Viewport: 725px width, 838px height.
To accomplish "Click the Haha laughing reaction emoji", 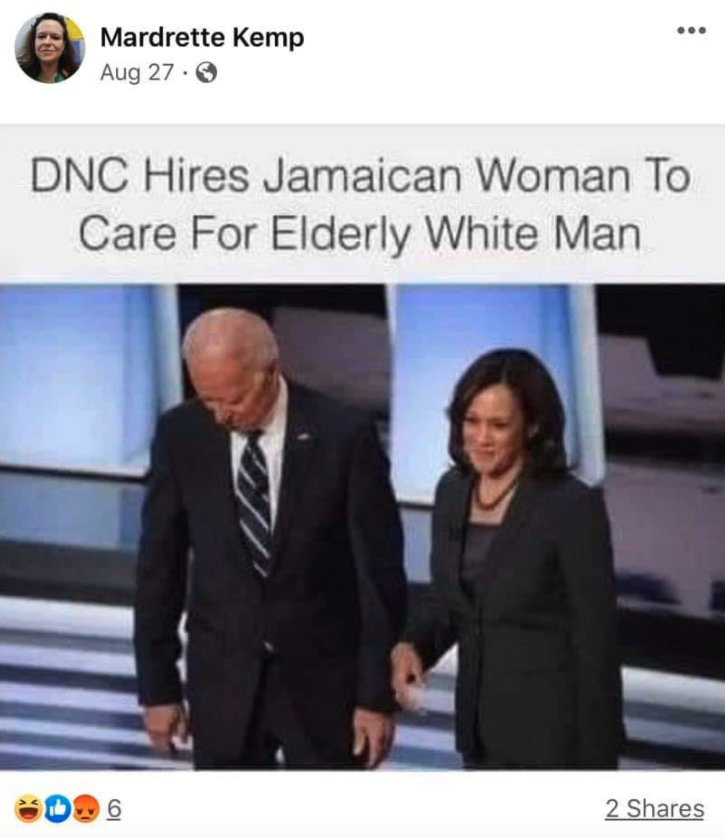I will (x=28, y=809).
